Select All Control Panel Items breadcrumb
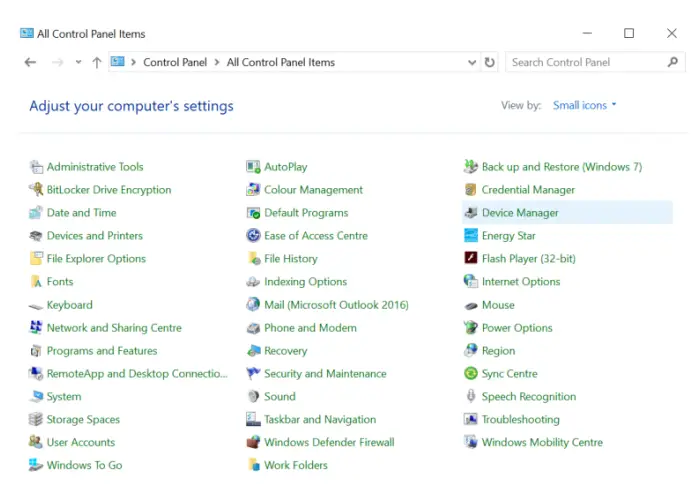The width and height of the screenshot is (698, 485). point(280,62)
